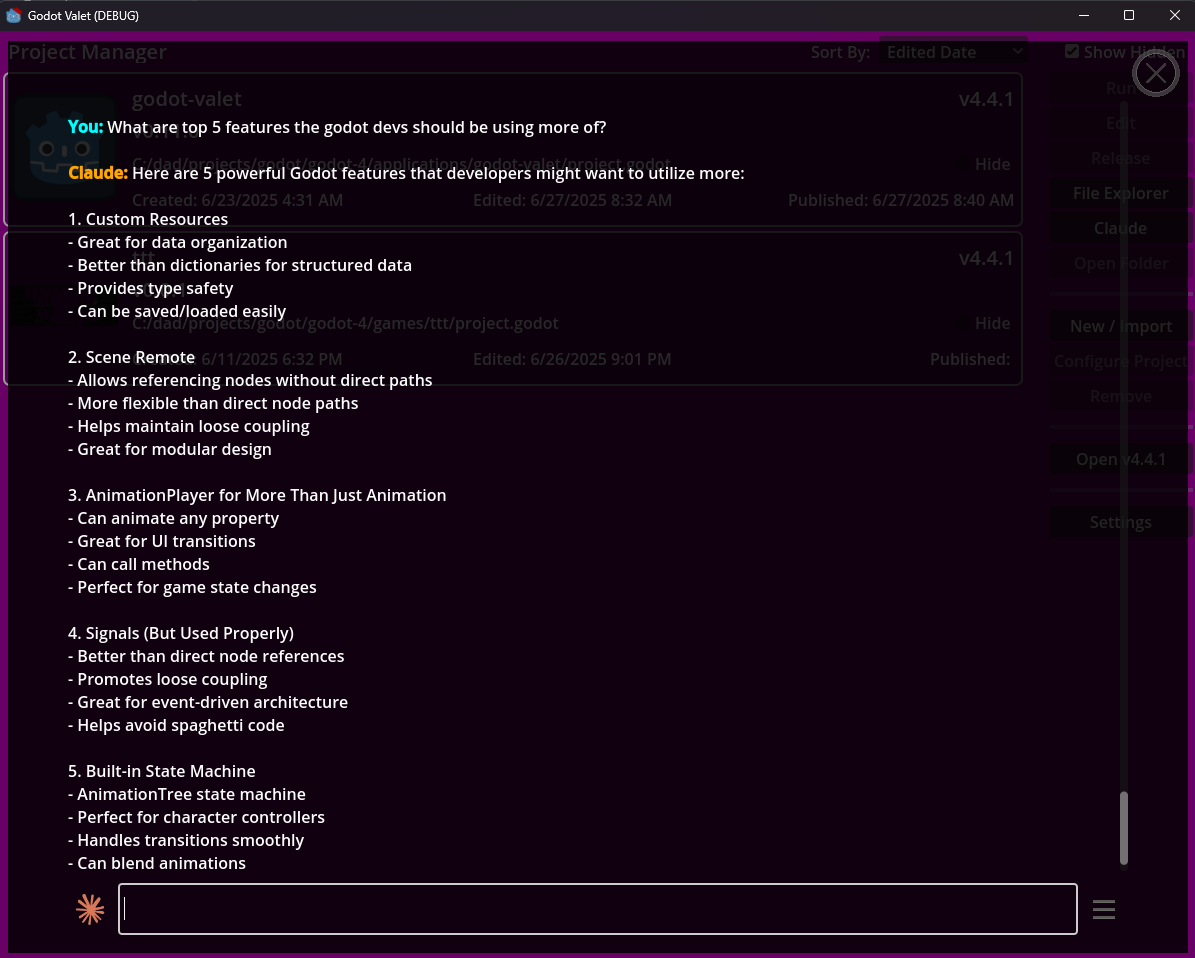Screen dimensions: 1195x958
Task: Click the Edit button in the sidebar
Action: pyautogui.click(x=1120, y=123)
